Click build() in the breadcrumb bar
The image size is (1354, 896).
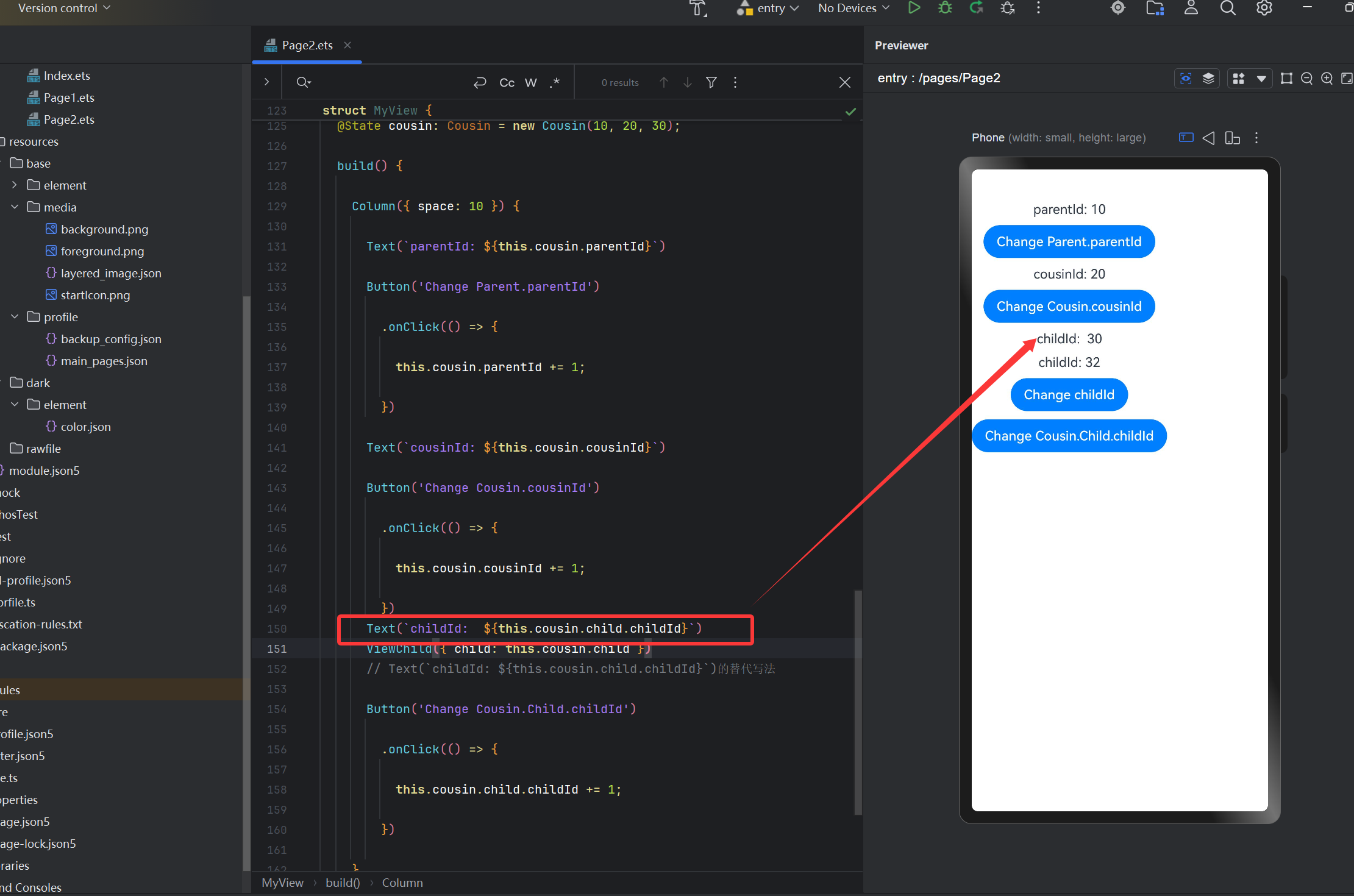click(x=343, y=883)
